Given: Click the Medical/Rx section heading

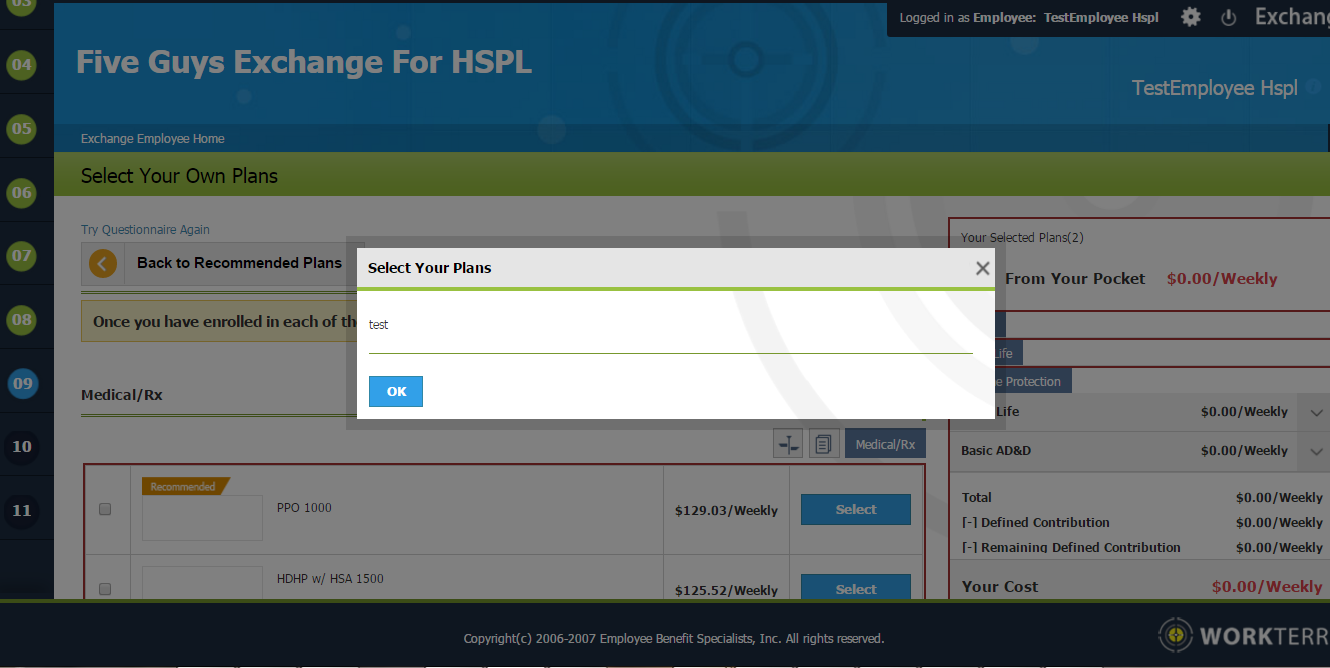Looking at the screenshot, I should pyautogui.click(x=122, y=395).
